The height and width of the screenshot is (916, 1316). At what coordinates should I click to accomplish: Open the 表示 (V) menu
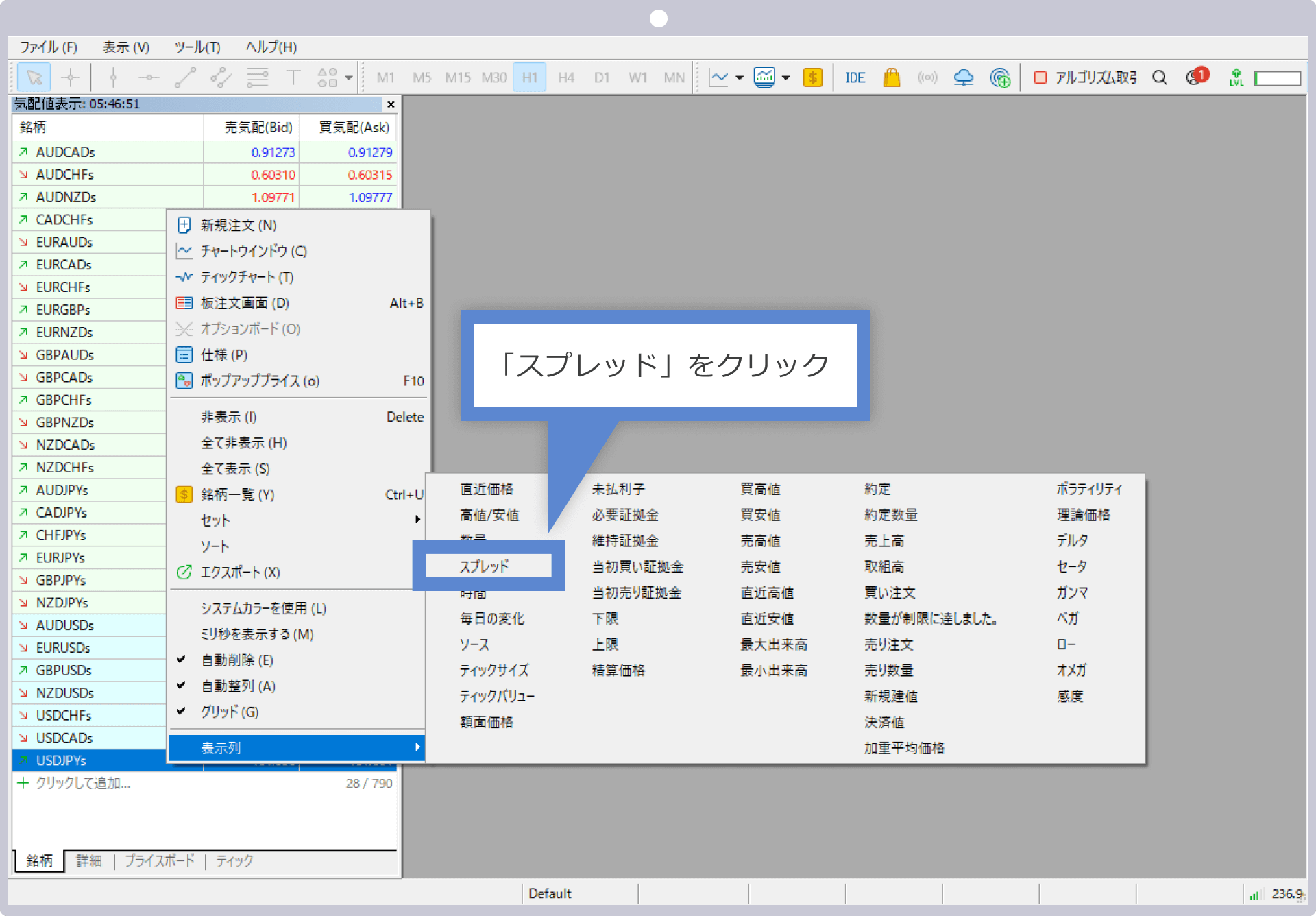126,47
